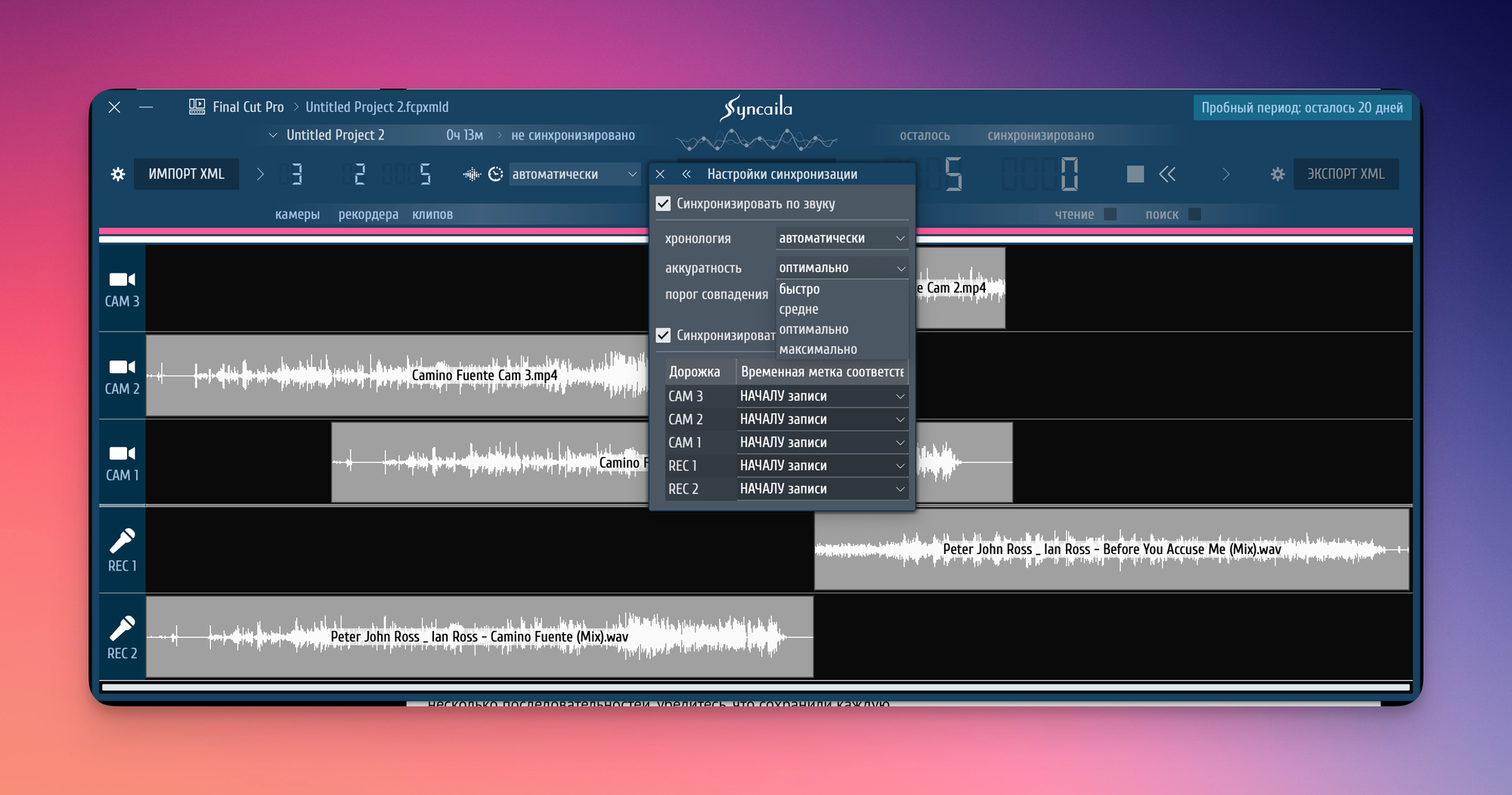Select the Camino Fuente (Mix).wav clip
Screen dimensions: 1512x795
click(479, 637)
